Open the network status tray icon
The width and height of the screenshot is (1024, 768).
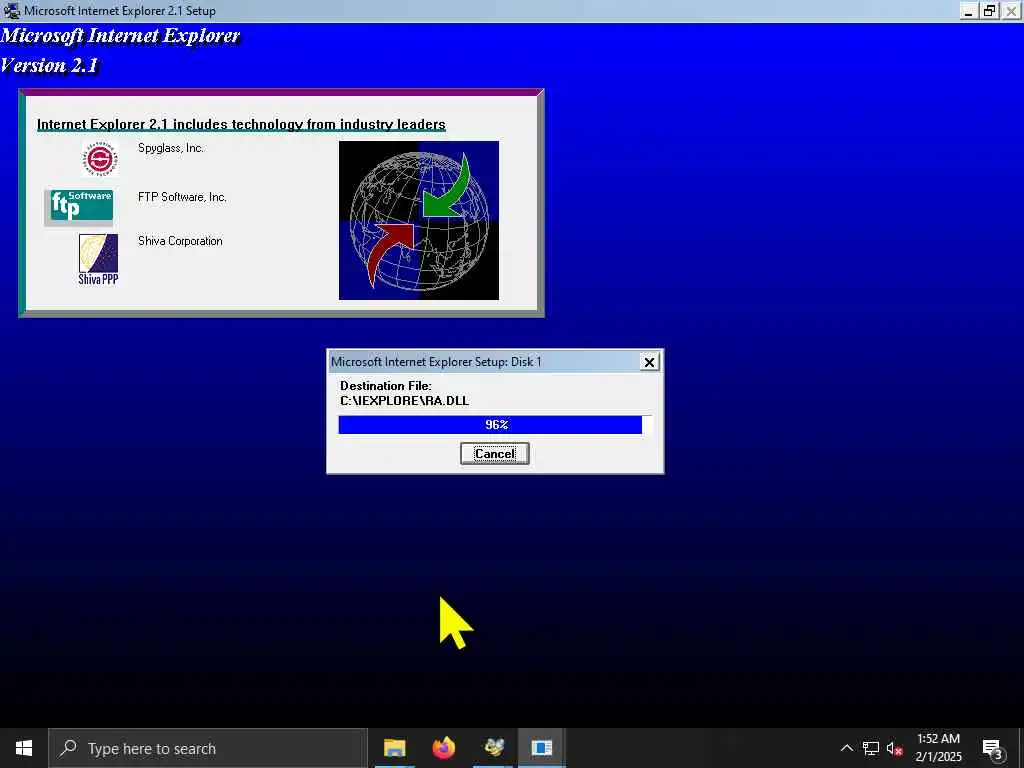point(871,748)
